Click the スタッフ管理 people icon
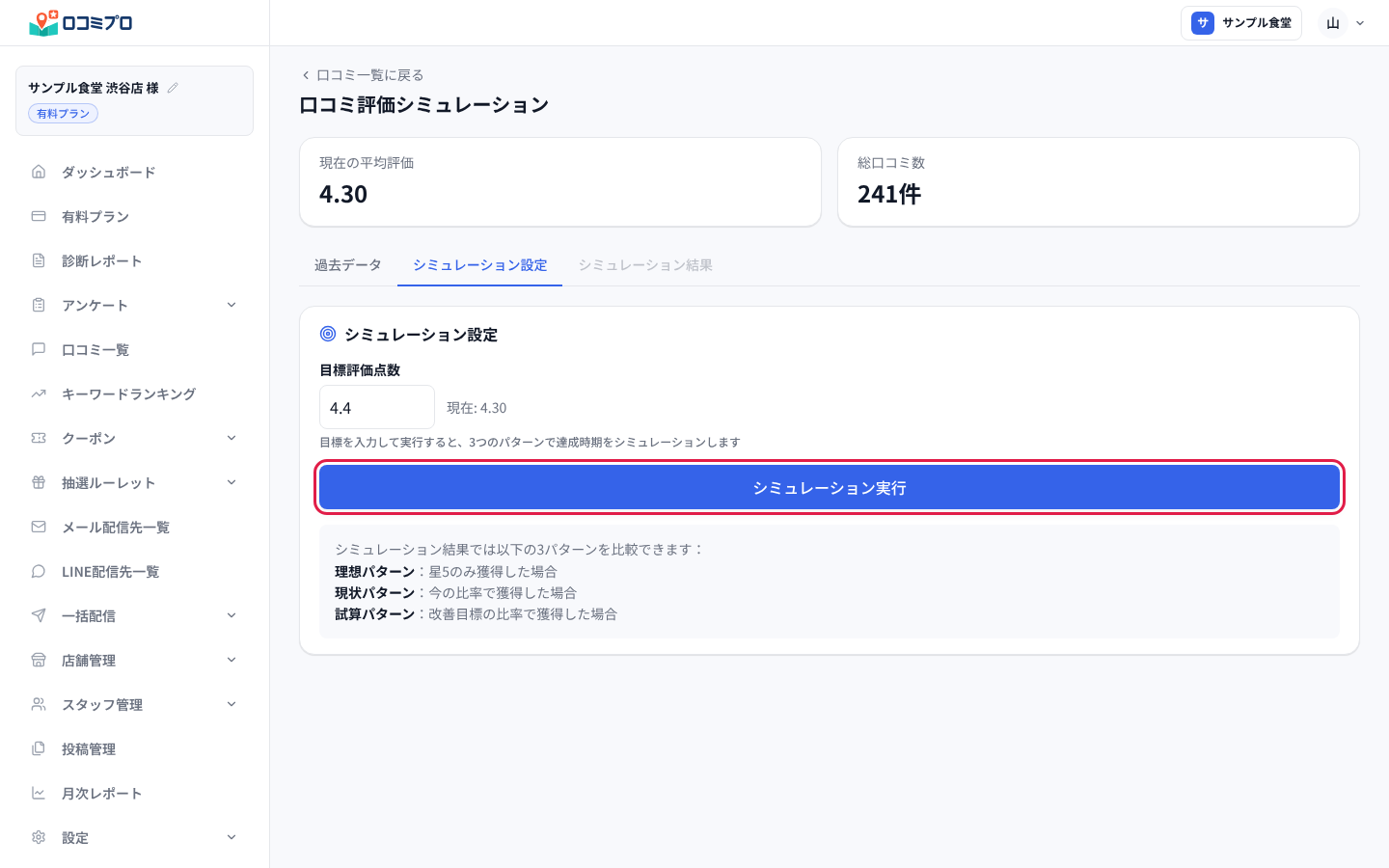1389x868 pixels. click(x=39, y=704)
